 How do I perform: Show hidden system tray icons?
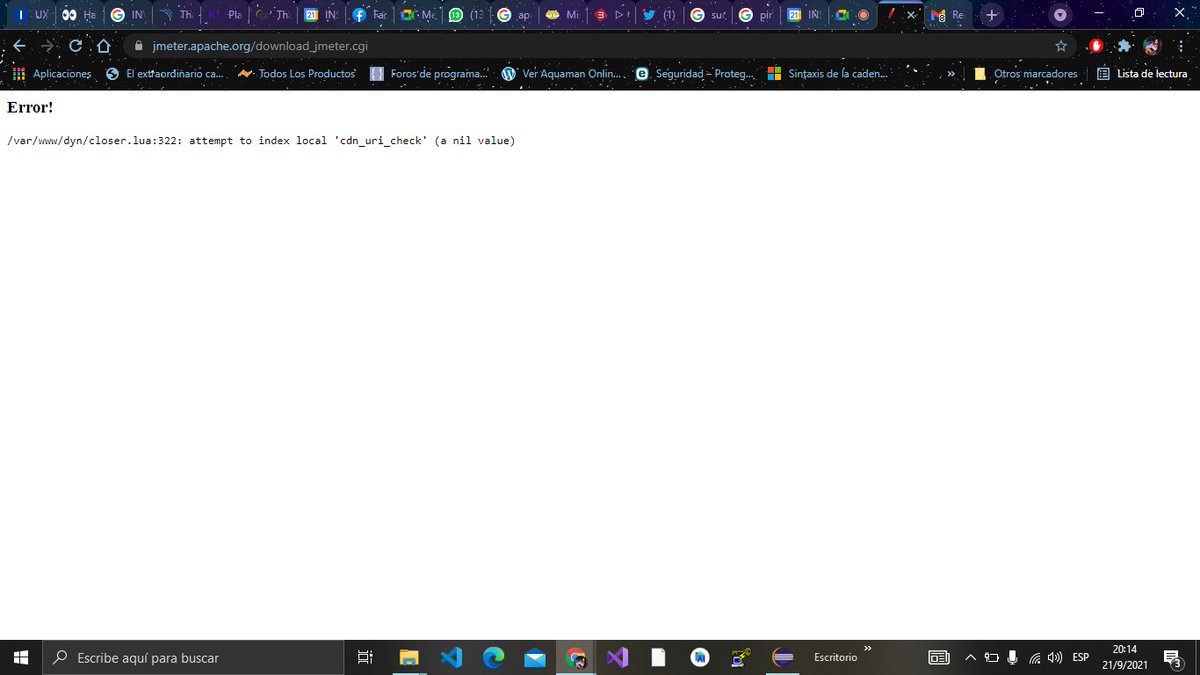(x=970, y=657)
